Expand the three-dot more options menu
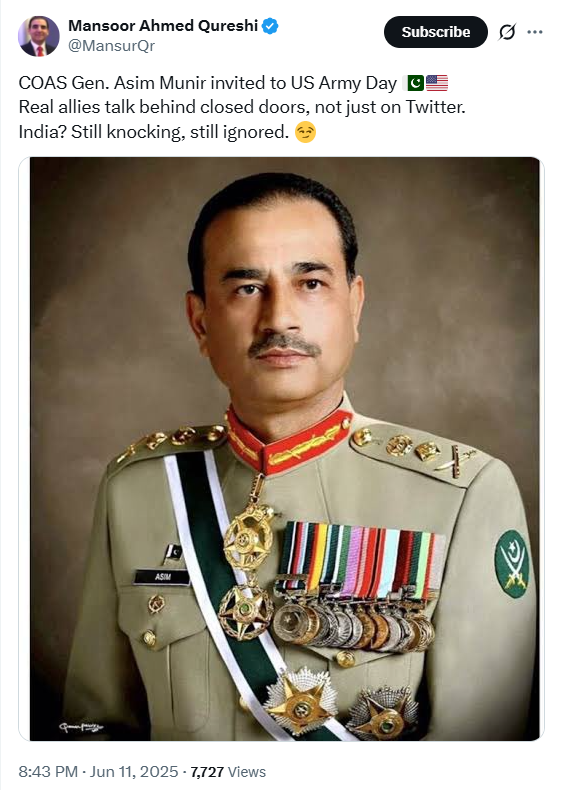 point(534,32)
